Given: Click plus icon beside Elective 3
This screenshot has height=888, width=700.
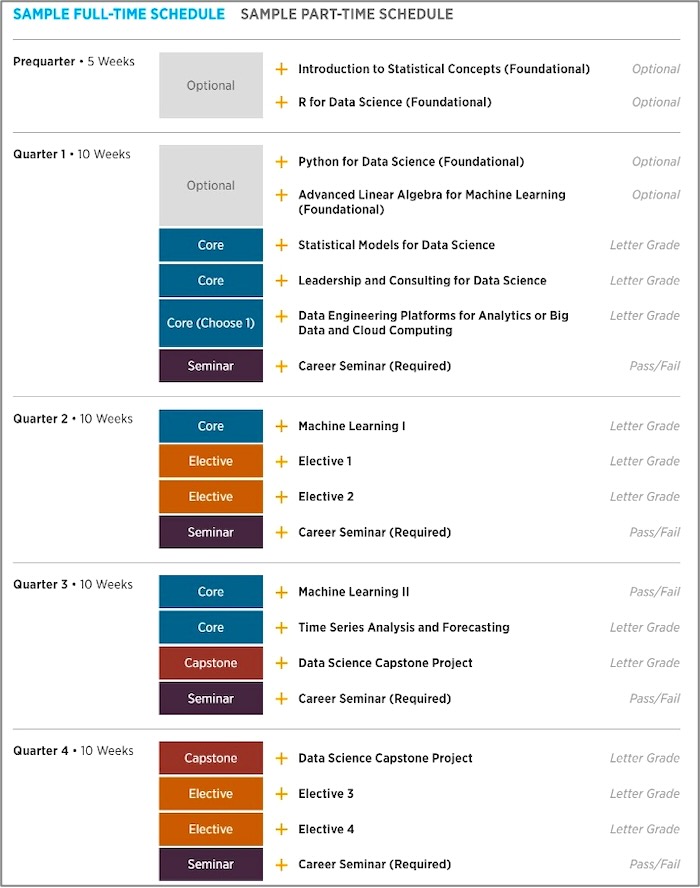Looking at the screenshot, I should [281, 794].
